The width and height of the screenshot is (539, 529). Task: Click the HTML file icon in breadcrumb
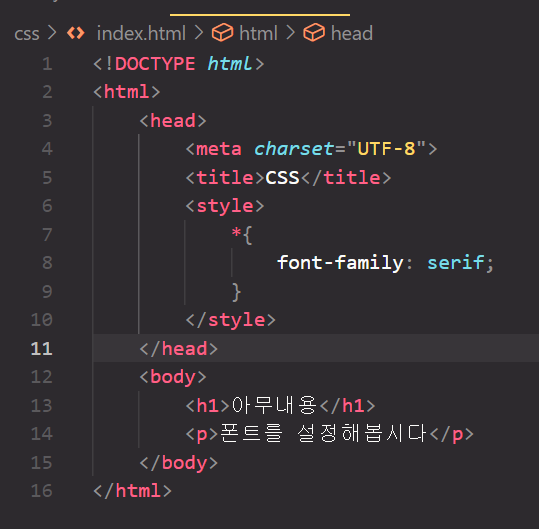(x=76, y=33)
